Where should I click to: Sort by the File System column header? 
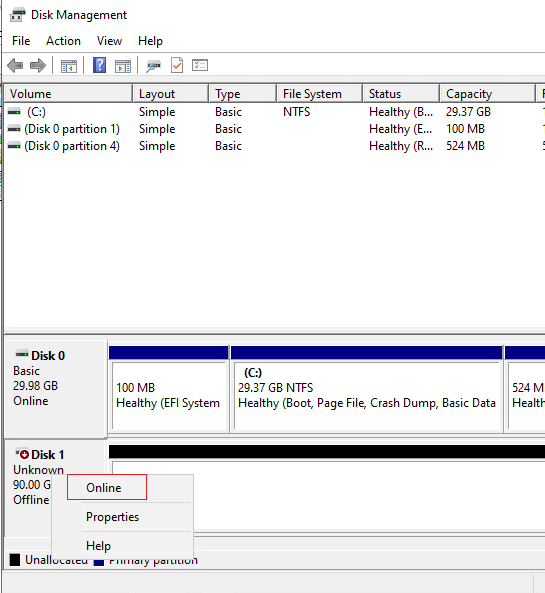tap(319, 93)
